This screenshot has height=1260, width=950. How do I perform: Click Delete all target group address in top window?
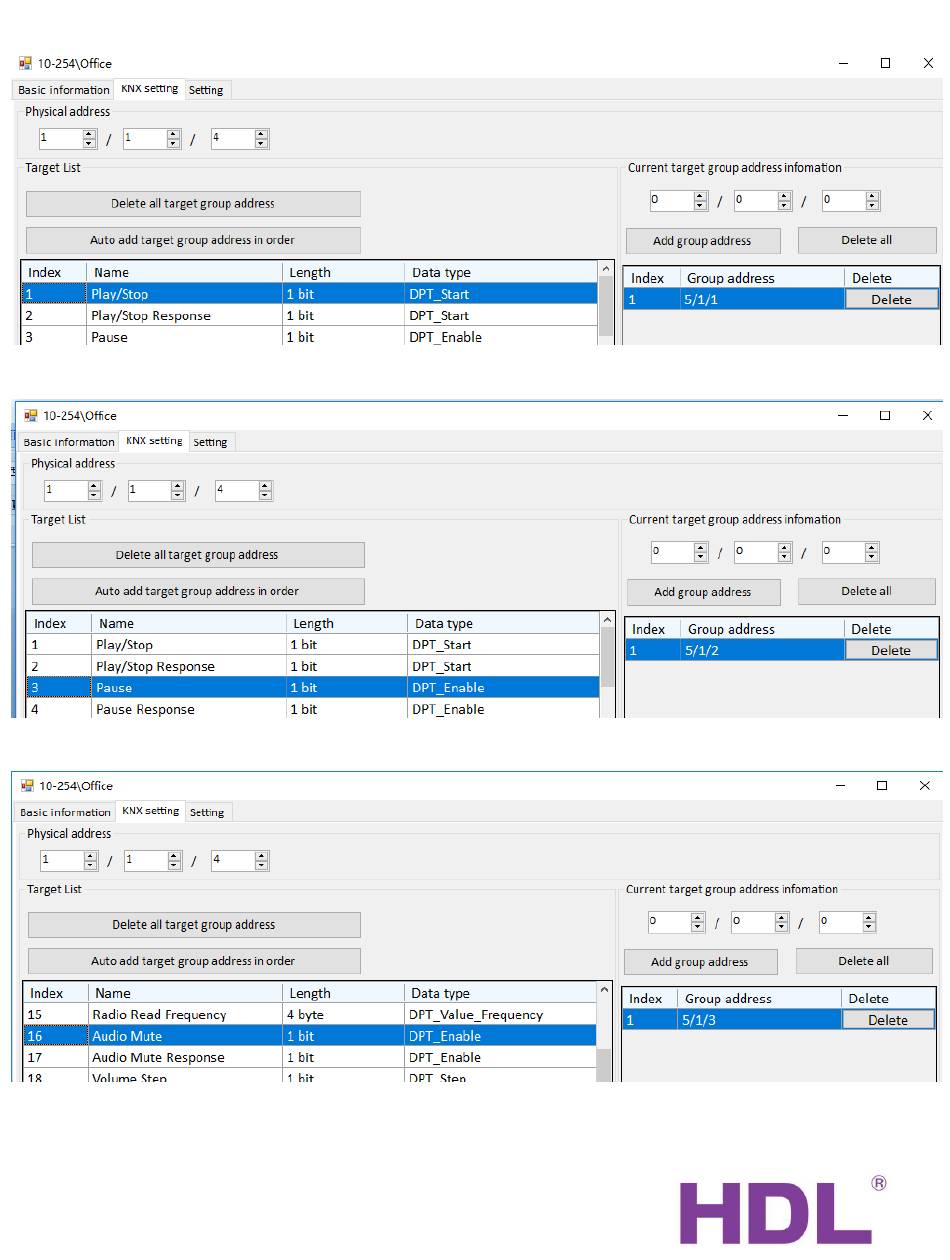click(193, 204)
